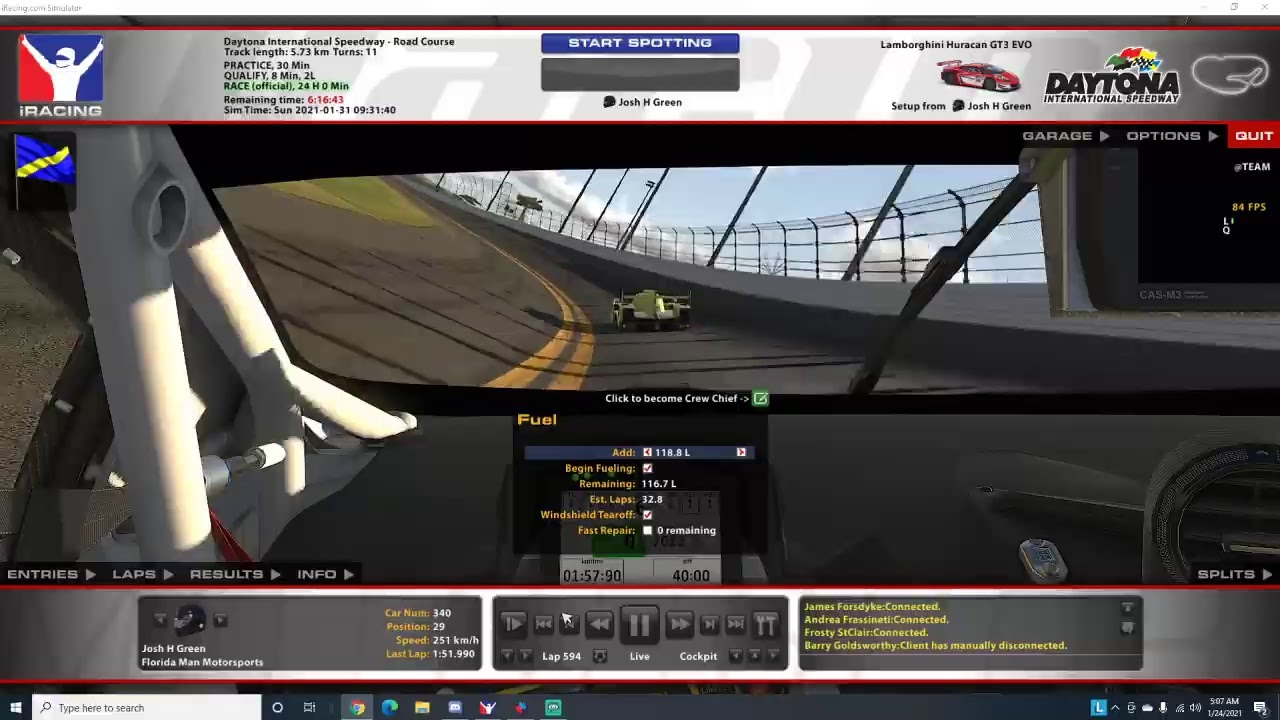Select next driver arrow beside helmet
Image resolution: width=1280 pixels, height=720 pixels.
pos(220,621)
